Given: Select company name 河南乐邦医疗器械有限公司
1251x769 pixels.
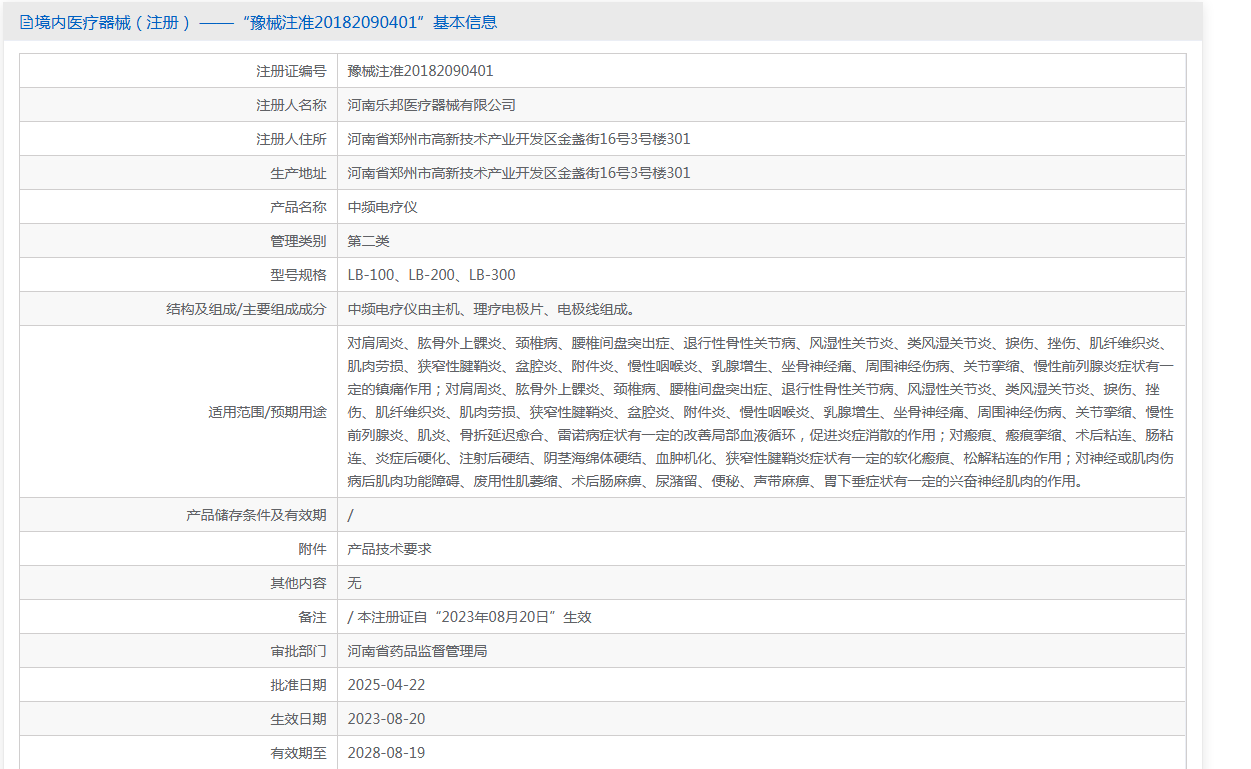Looking at the screenshot, I should (x=431, y=105).
